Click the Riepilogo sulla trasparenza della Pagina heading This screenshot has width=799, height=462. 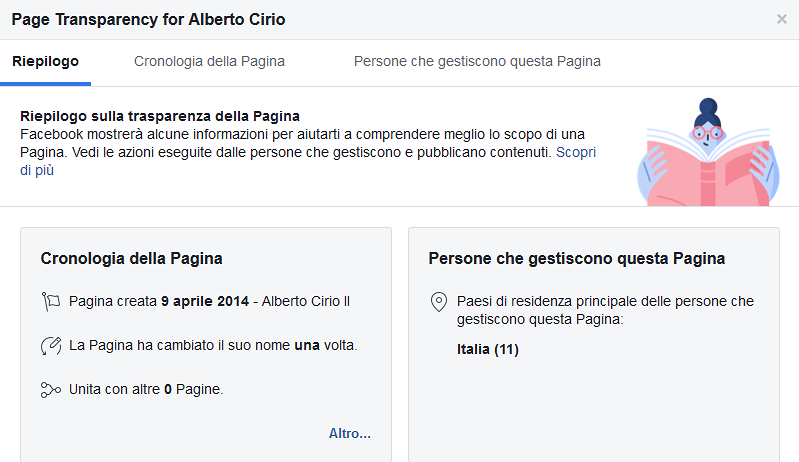click(159, 116)
